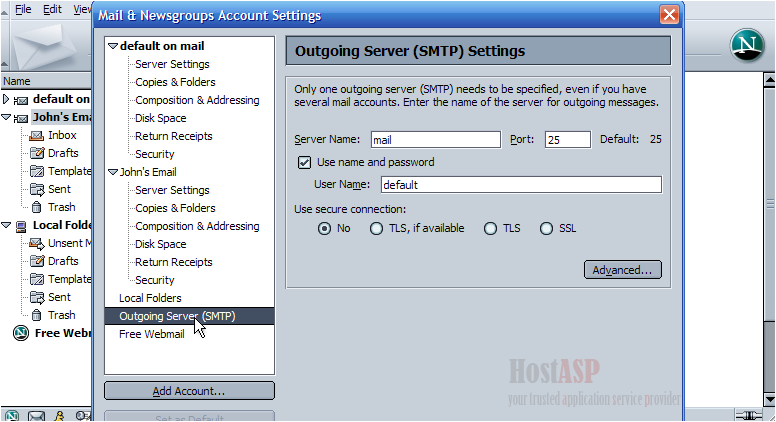Open Address Book icon in component bar
Screen dimensions: 776x422
(x=83, y=416)
